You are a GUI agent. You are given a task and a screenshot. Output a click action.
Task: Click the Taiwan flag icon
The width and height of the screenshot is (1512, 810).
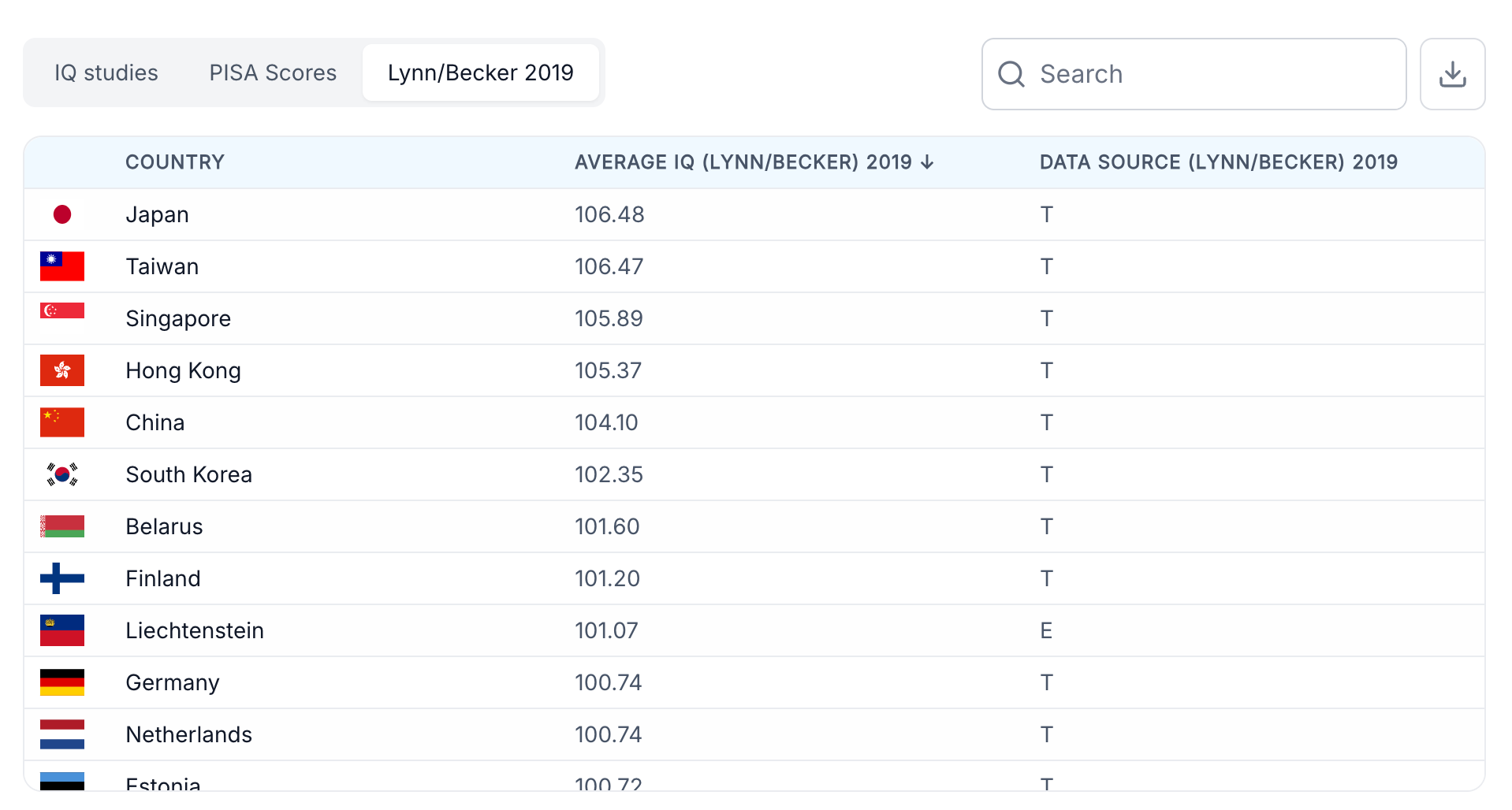pyautogui.click(x=62, y=266)
